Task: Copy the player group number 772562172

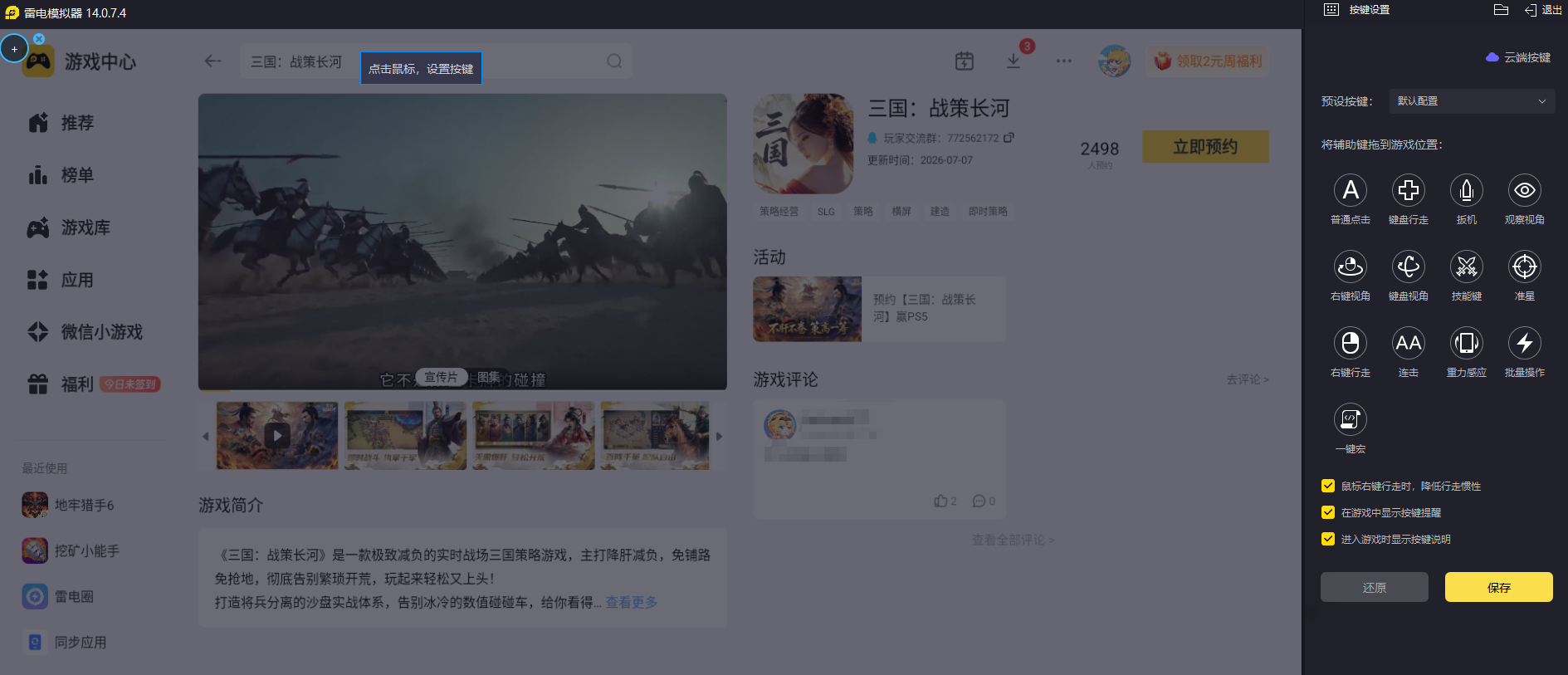Action: [x=1009, y=138]
